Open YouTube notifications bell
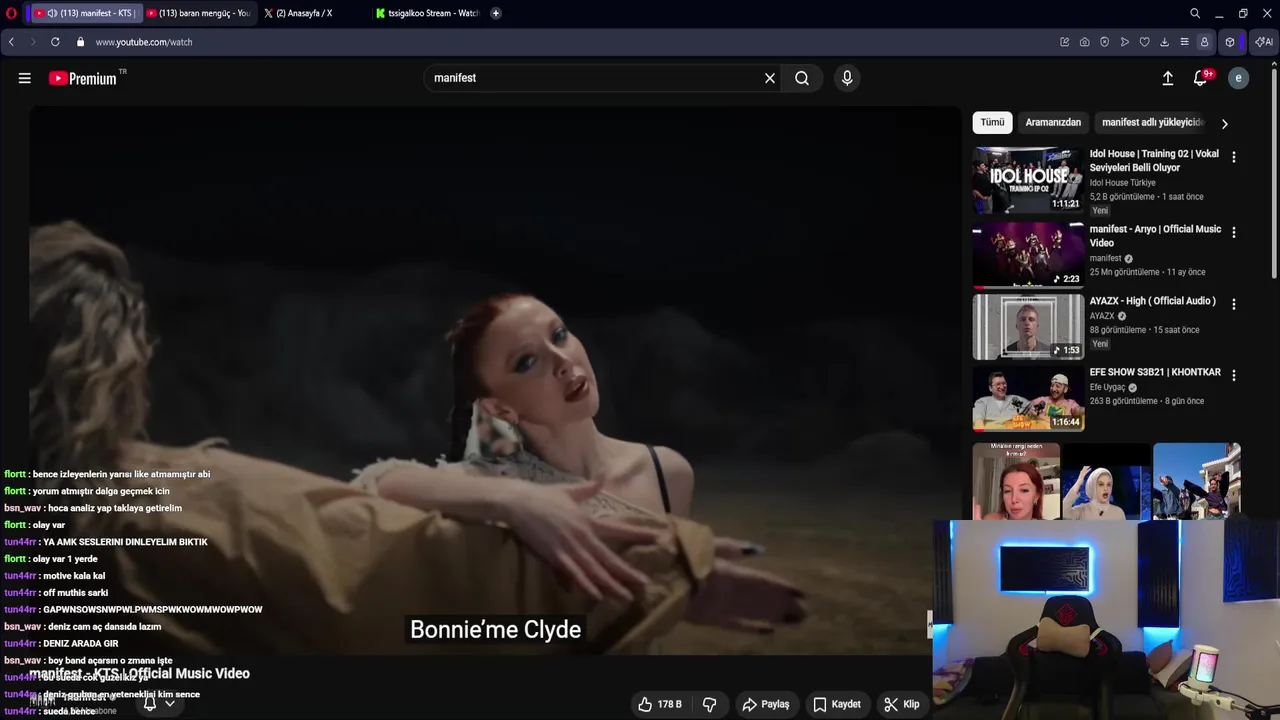The height and width of the screenshot is (720, 1280). 1201,78
